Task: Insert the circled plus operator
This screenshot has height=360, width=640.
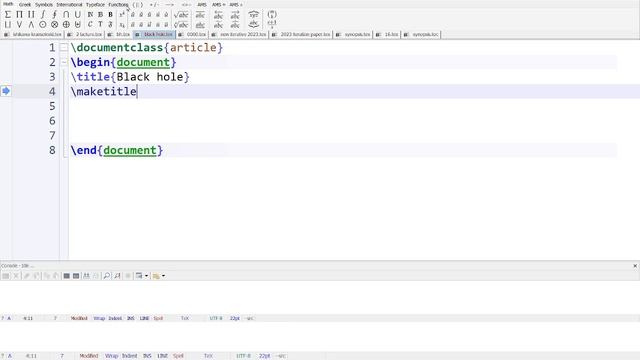Action: coord(66,24)
